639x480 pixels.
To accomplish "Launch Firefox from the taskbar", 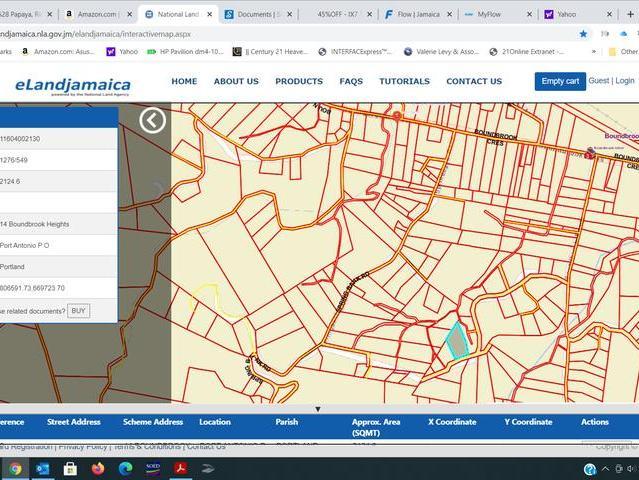I will pyautogui.click(x=98, y=468).
